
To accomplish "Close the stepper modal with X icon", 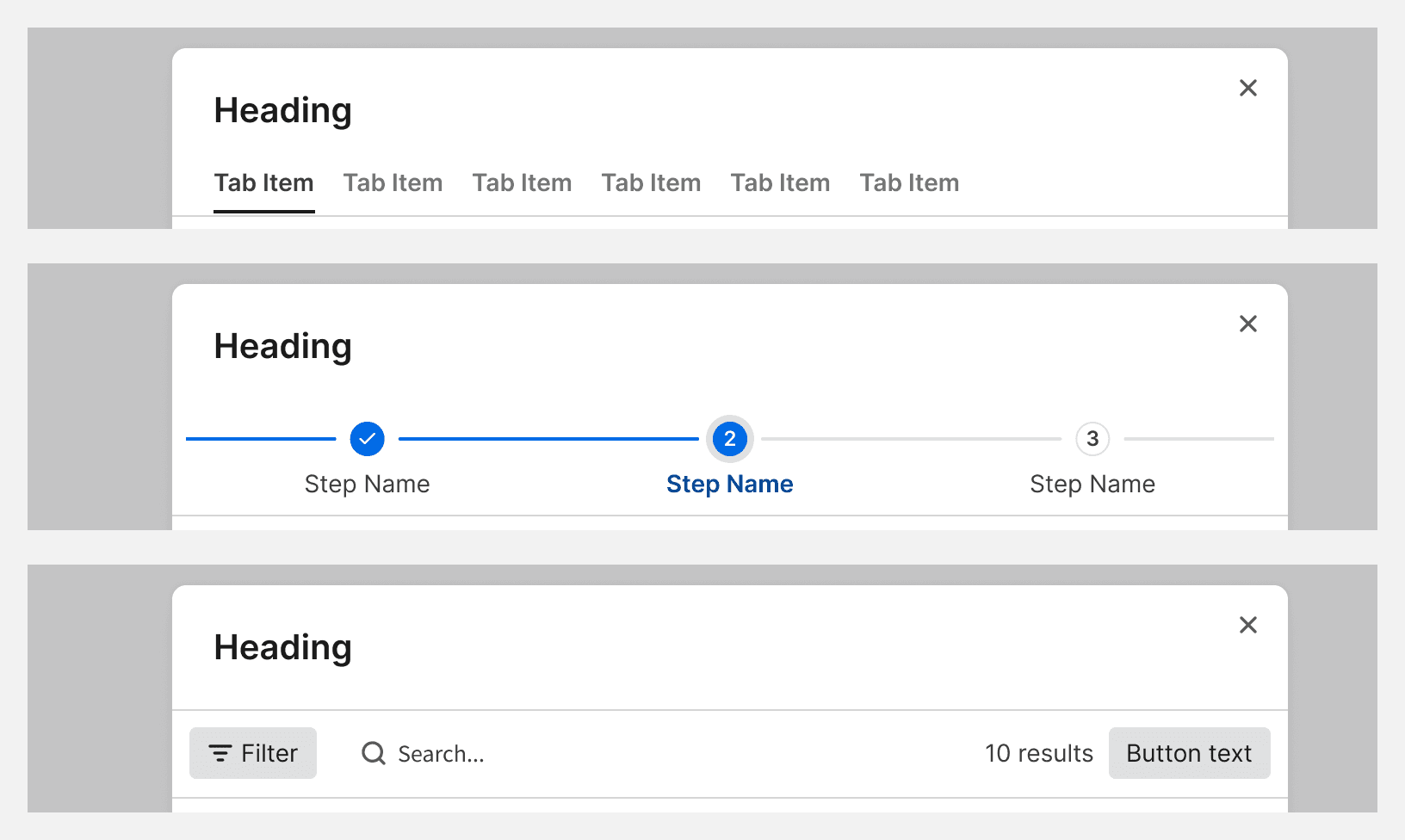I will pos(1247,324).
